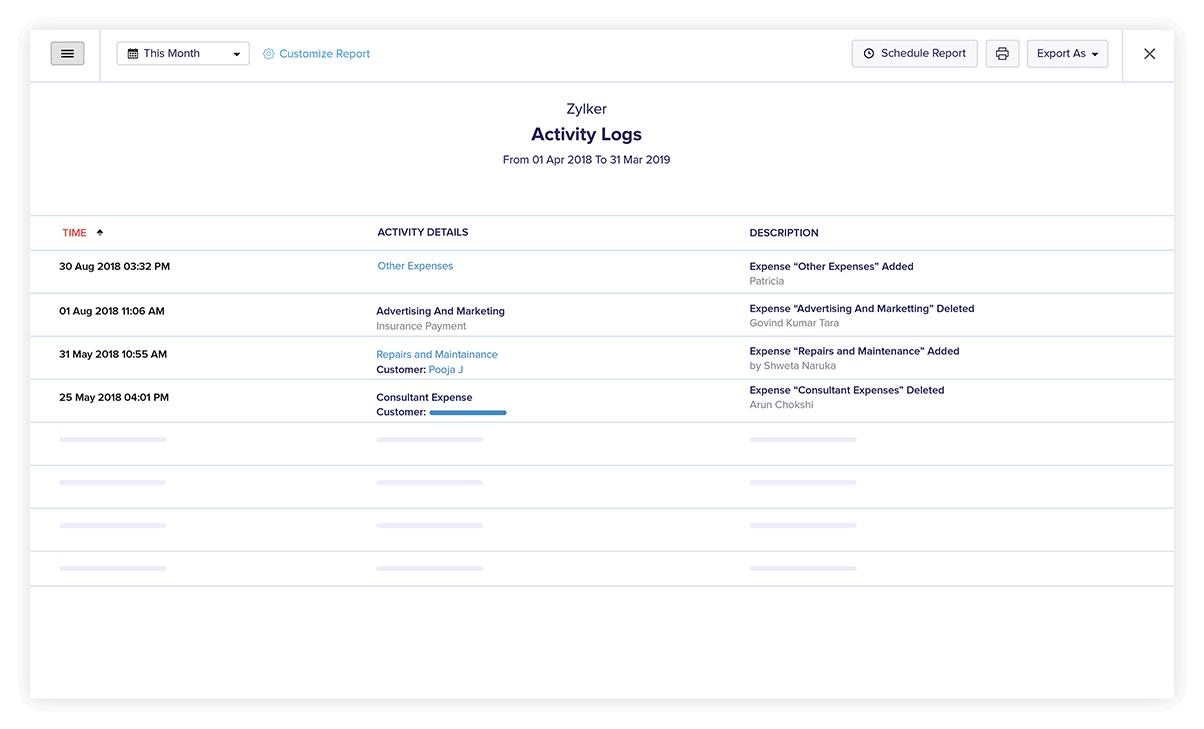
Task: Click the calendar icon in This Month
Action: pyautogui.click(x=133, y=54)
